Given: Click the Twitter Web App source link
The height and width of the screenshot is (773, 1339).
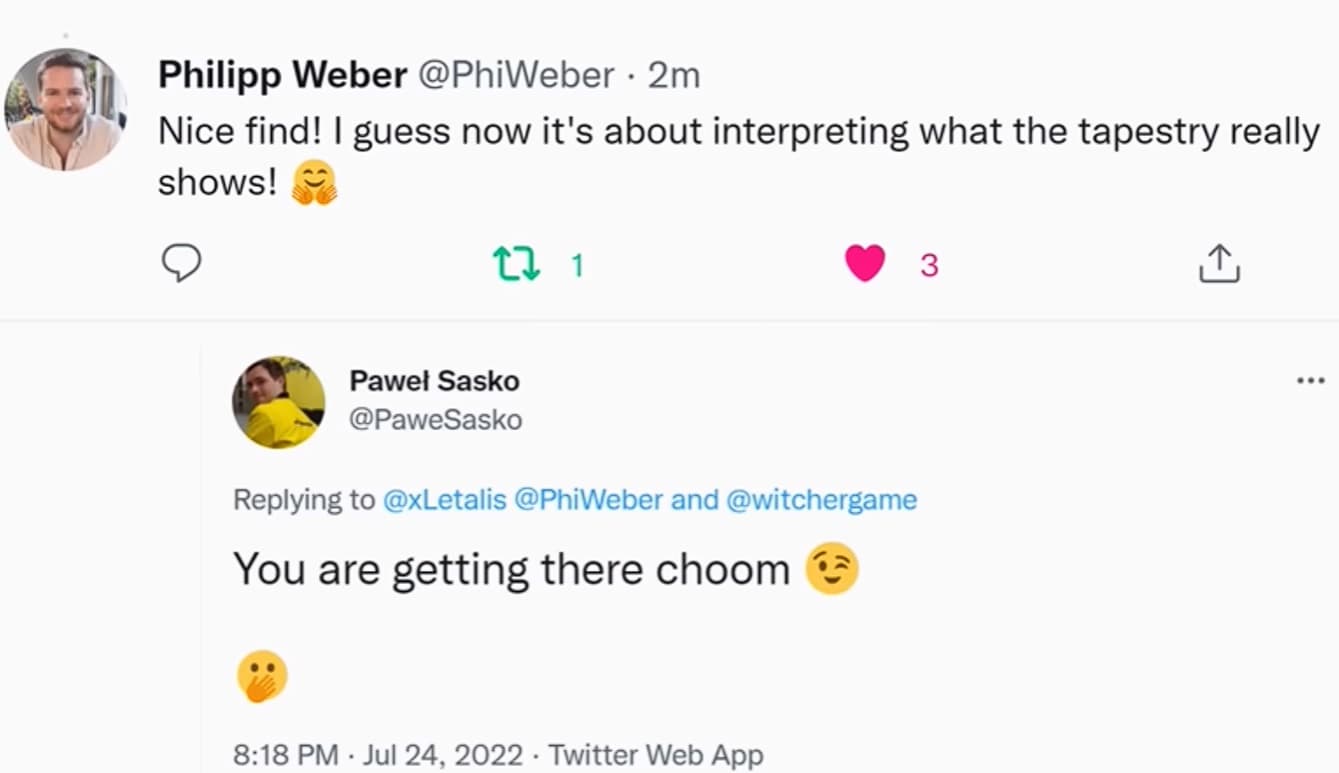Looking at the screenshot, I should pyautogui.click(x=655, y=754).
